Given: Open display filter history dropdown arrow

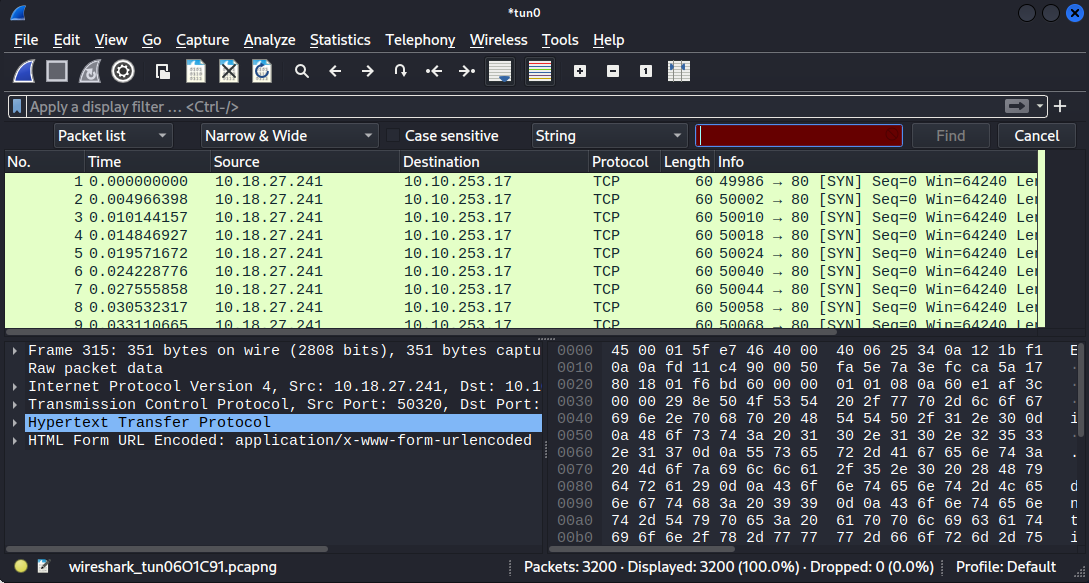Looking at the screenshot, I should pos(1040,106).
